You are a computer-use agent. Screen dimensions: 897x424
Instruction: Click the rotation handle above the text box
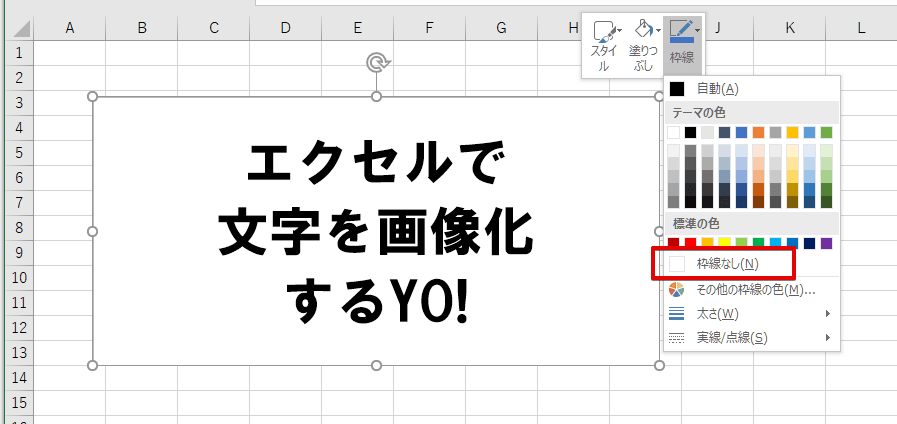click(376, 64)
